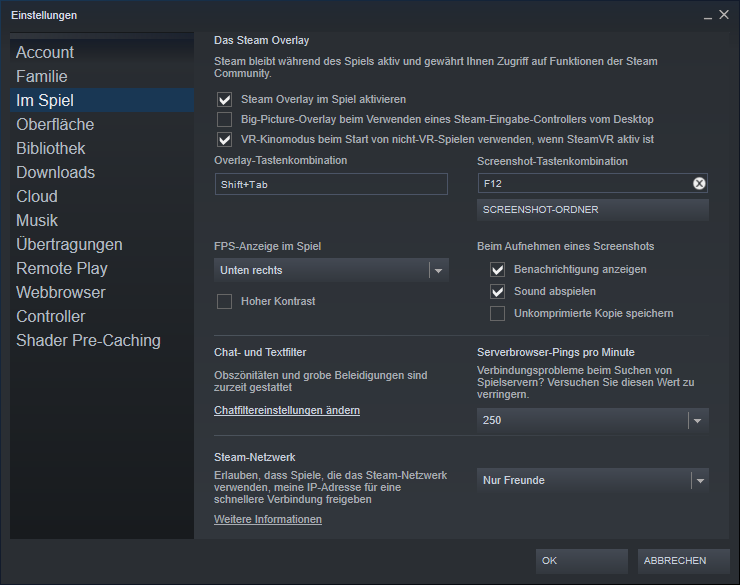Clear the F12 screenshot hotkey with the X icon
This screenshot has height=585, width=740.
click(x=699, y=184)
